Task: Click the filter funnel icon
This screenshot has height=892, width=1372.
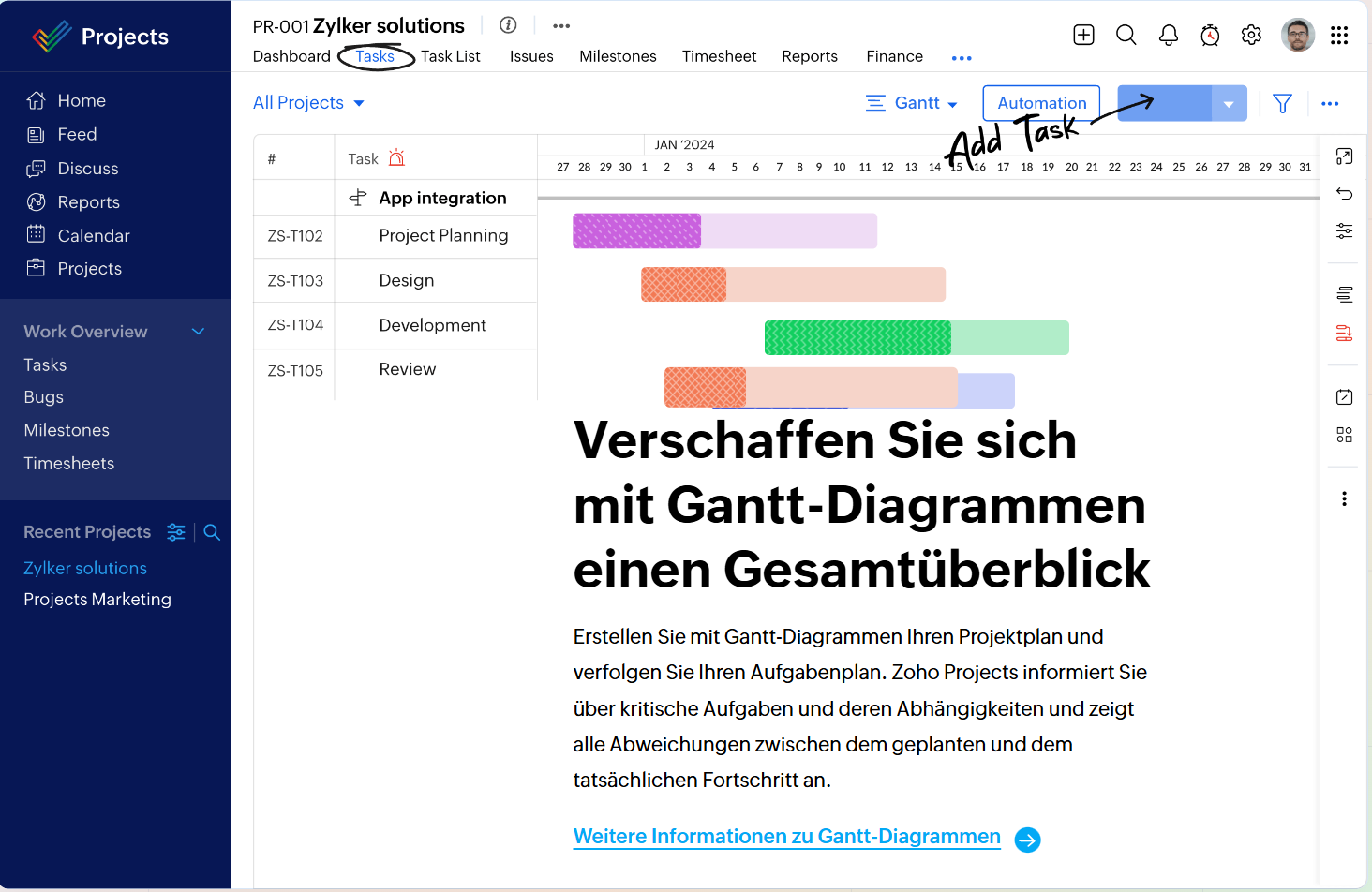Action: 1283,103
